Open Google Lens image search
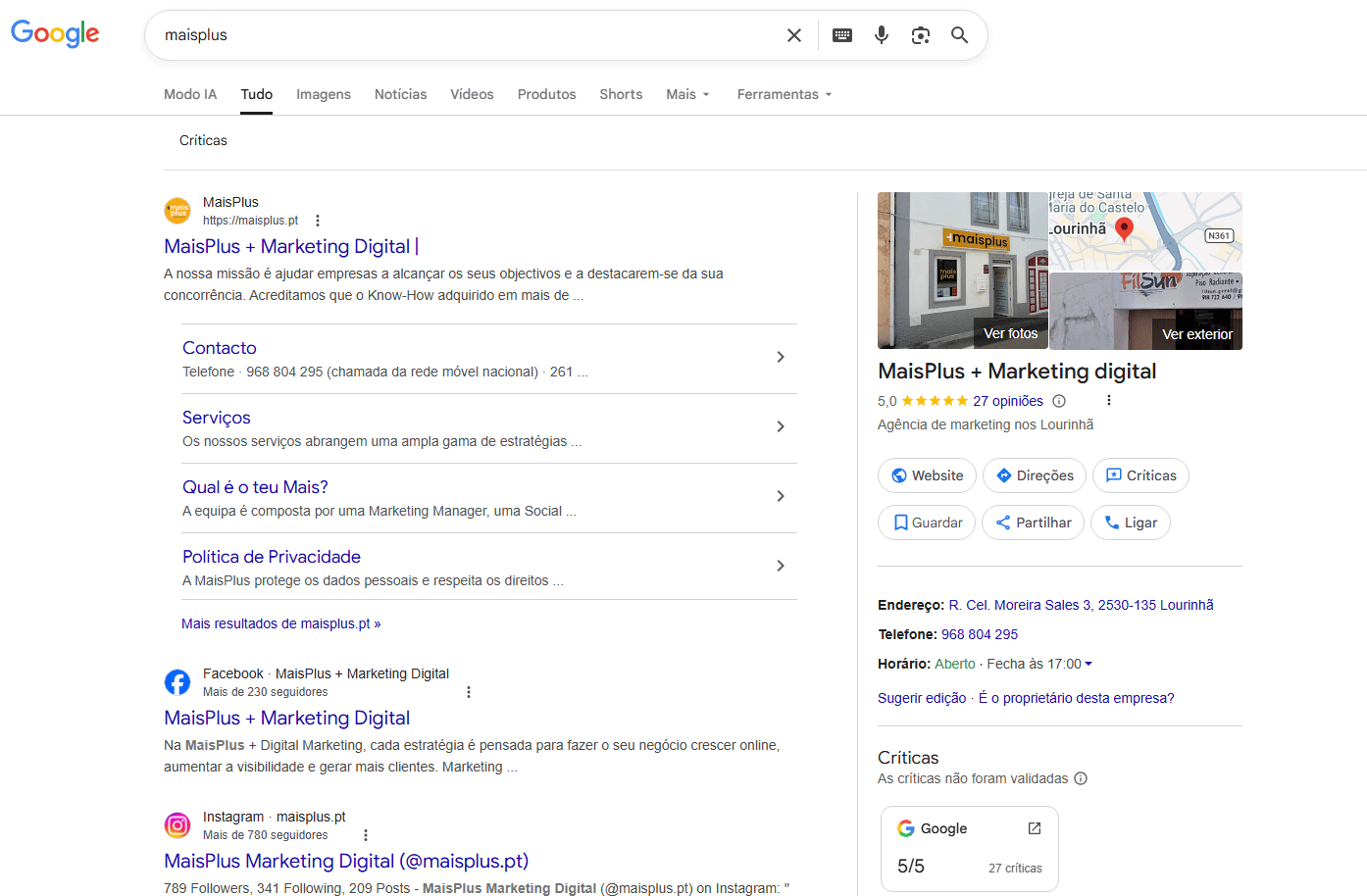Viewport: 1367px width, 896px height. (921, 35)
